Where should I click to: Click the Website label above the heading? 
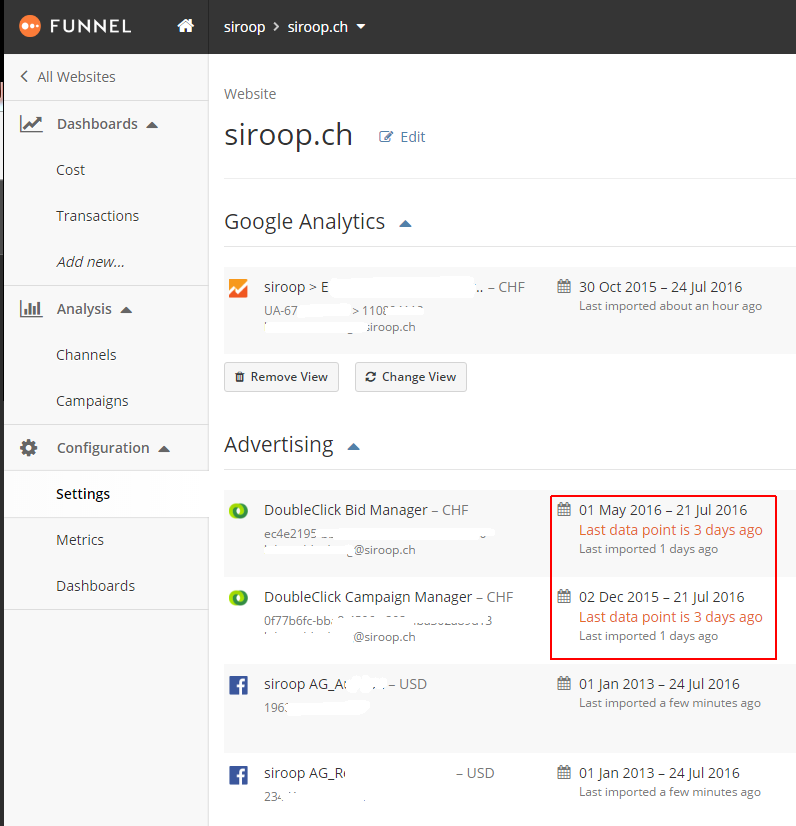(250, 94)
